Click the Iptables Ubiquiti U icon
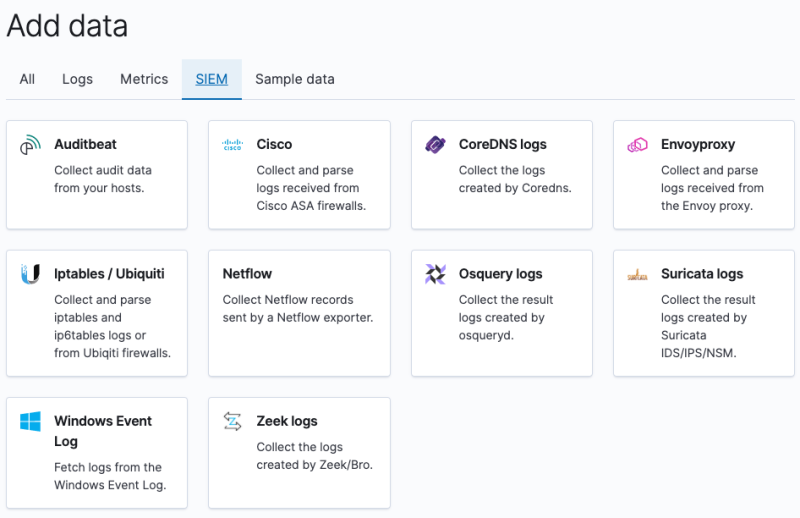The height and width of the screenshot is (518, 800). coord(30,274)
